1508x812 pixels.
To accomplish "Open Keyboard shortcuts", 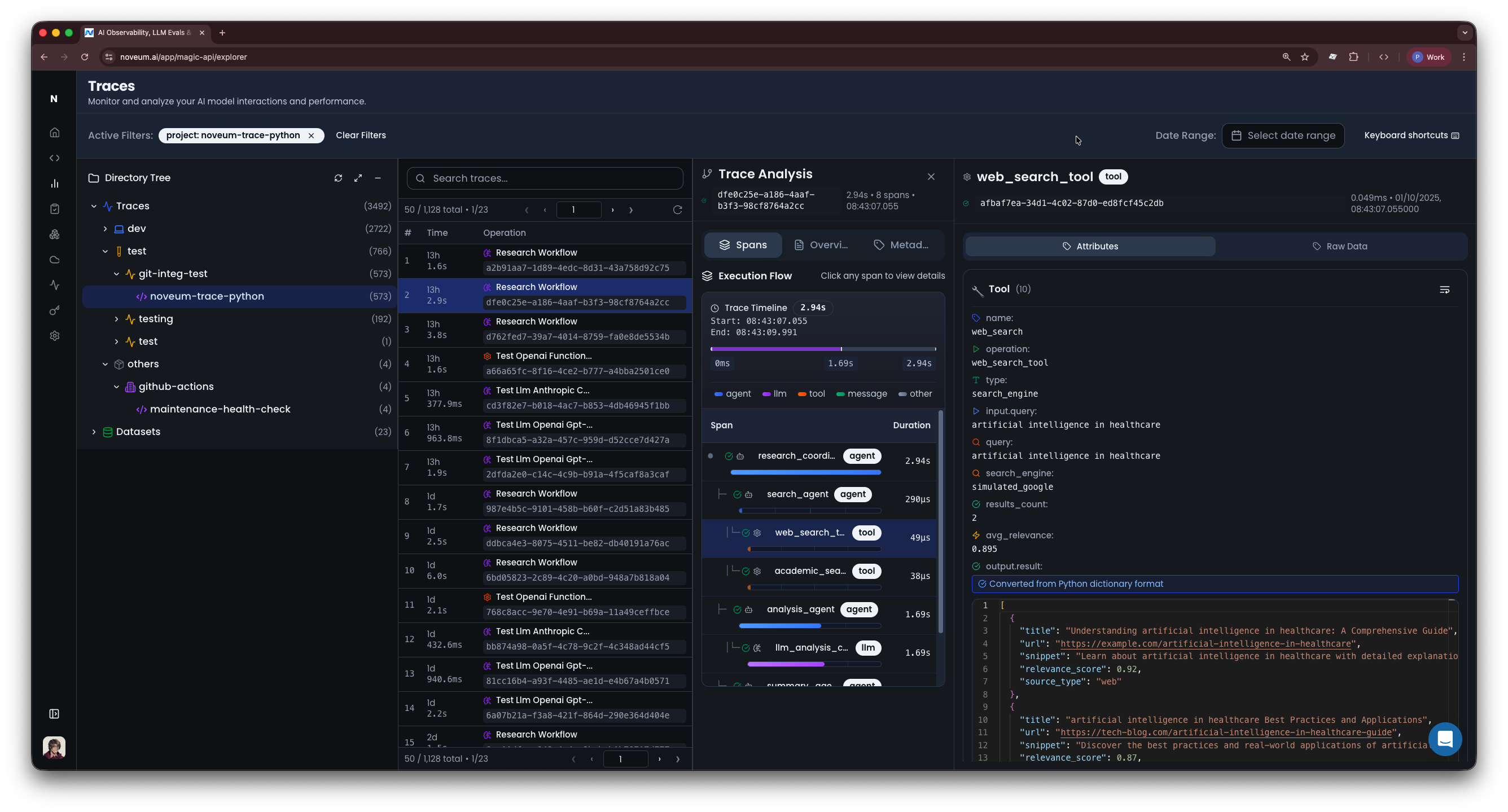I will [1411, 135].
